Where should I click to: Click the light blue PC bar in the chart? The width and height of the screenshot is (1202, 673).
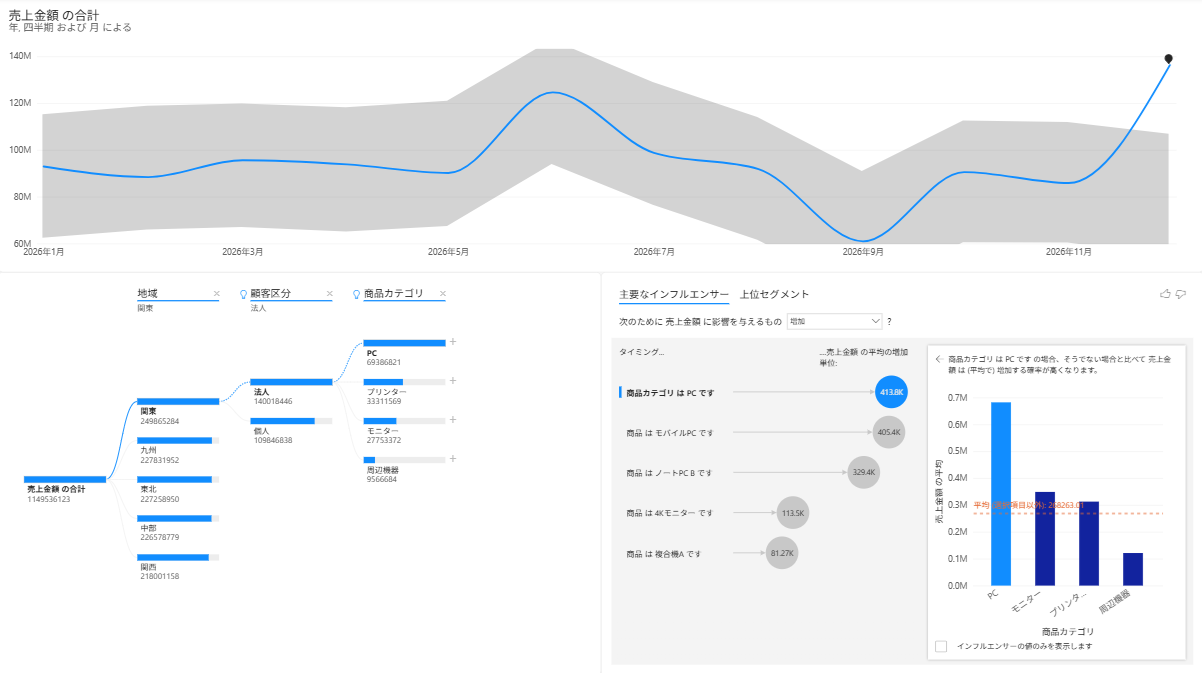(x=1000, y=493)
